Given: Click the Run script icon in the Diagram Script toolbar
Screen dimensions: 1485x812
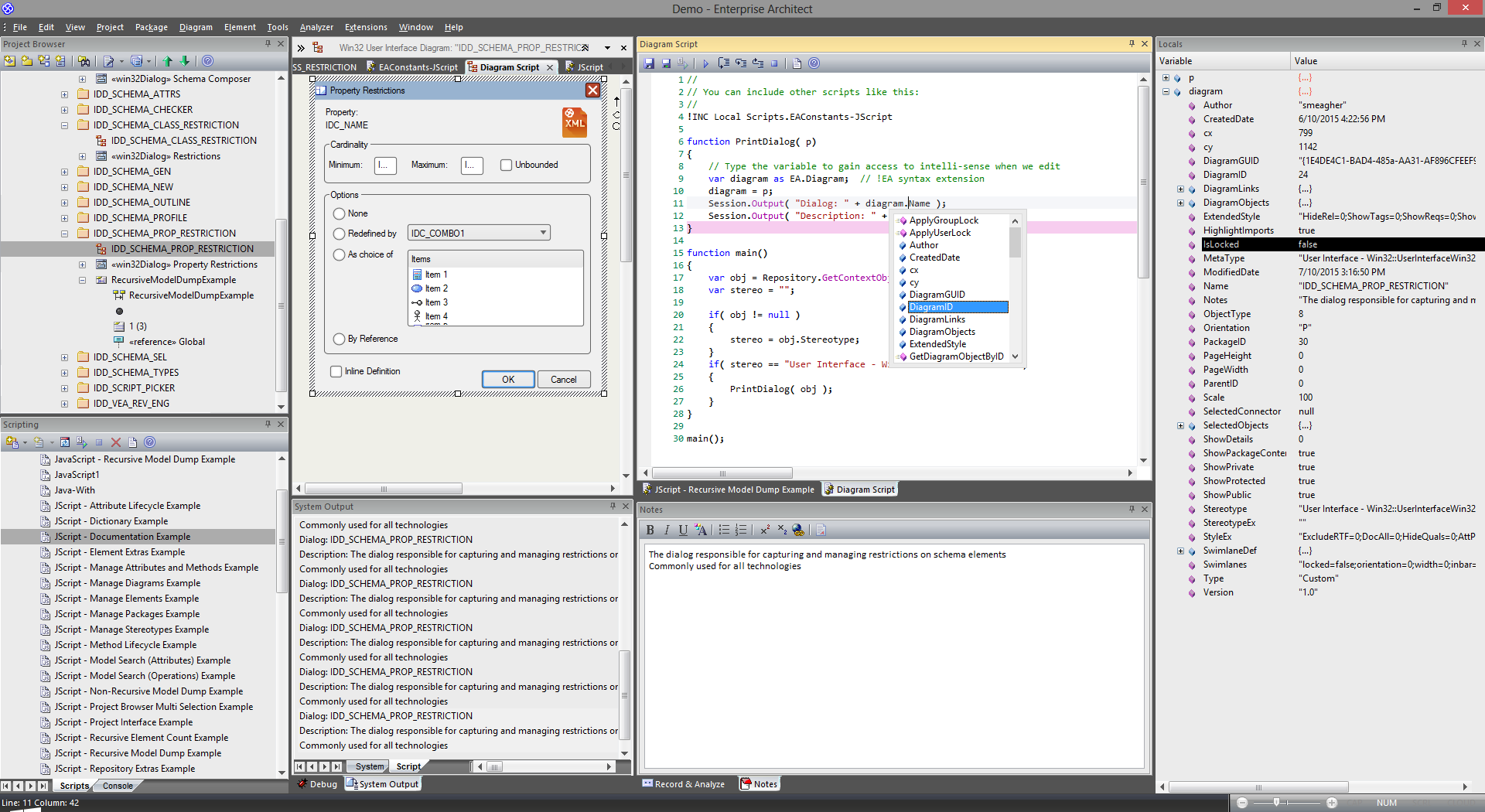Looking at the screenshot, I should coord(705,63).
